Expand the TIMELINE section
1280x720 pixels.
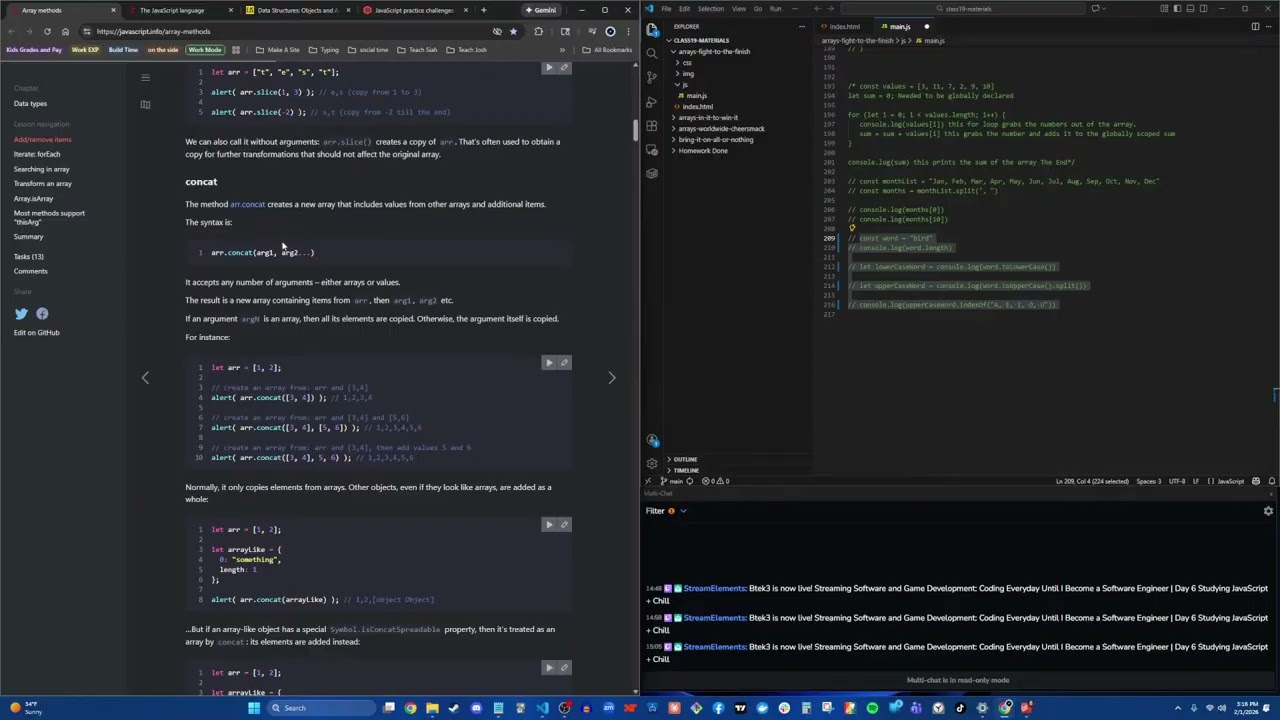coord(685,470)
